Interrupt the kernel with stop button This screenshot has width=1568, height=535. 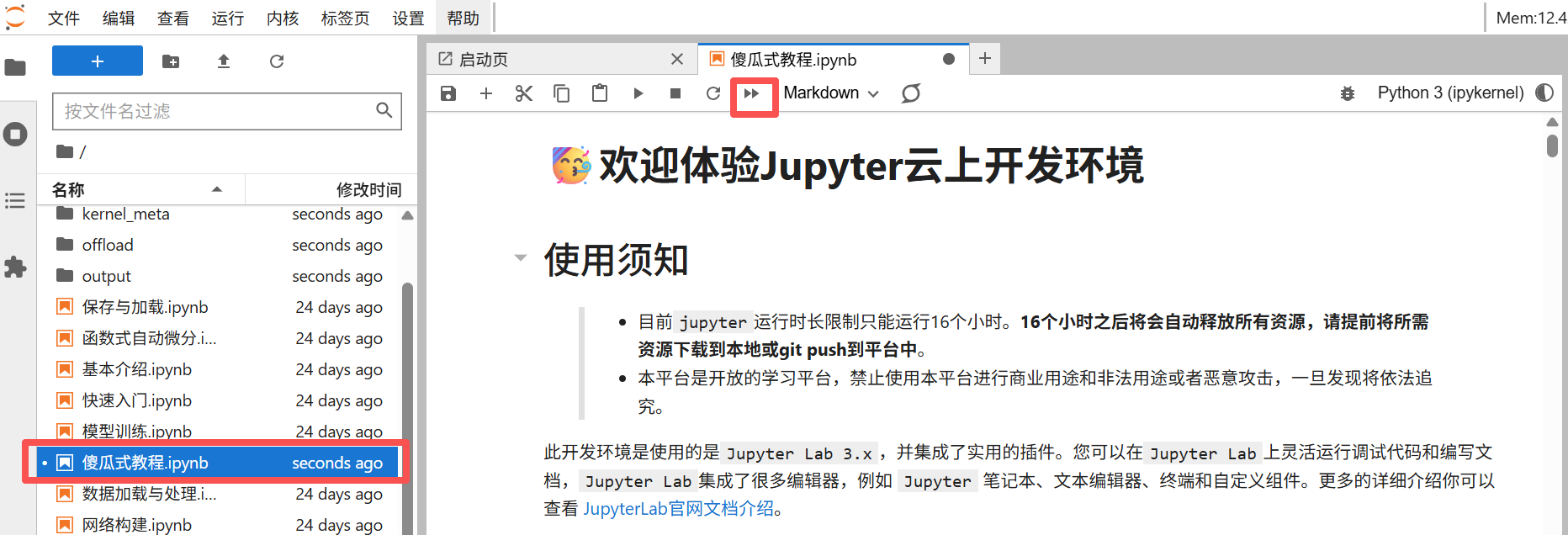point(675,93)
